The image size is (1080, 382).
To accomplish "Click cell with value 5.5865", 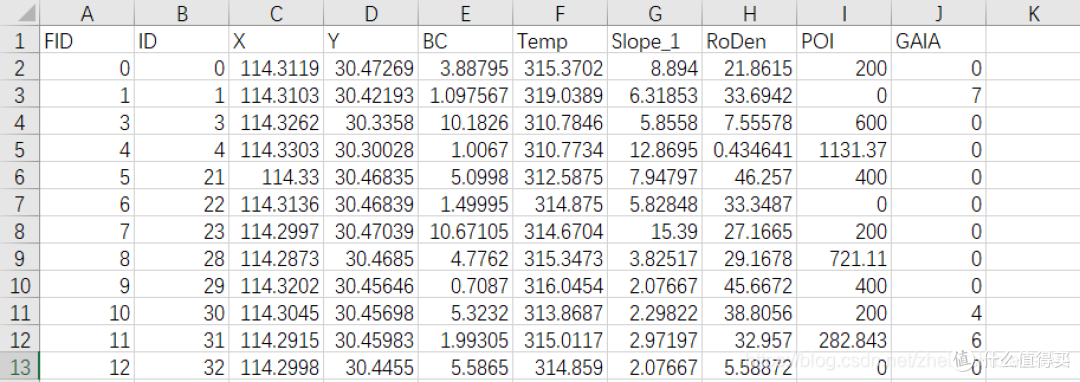I will (466, 367).
